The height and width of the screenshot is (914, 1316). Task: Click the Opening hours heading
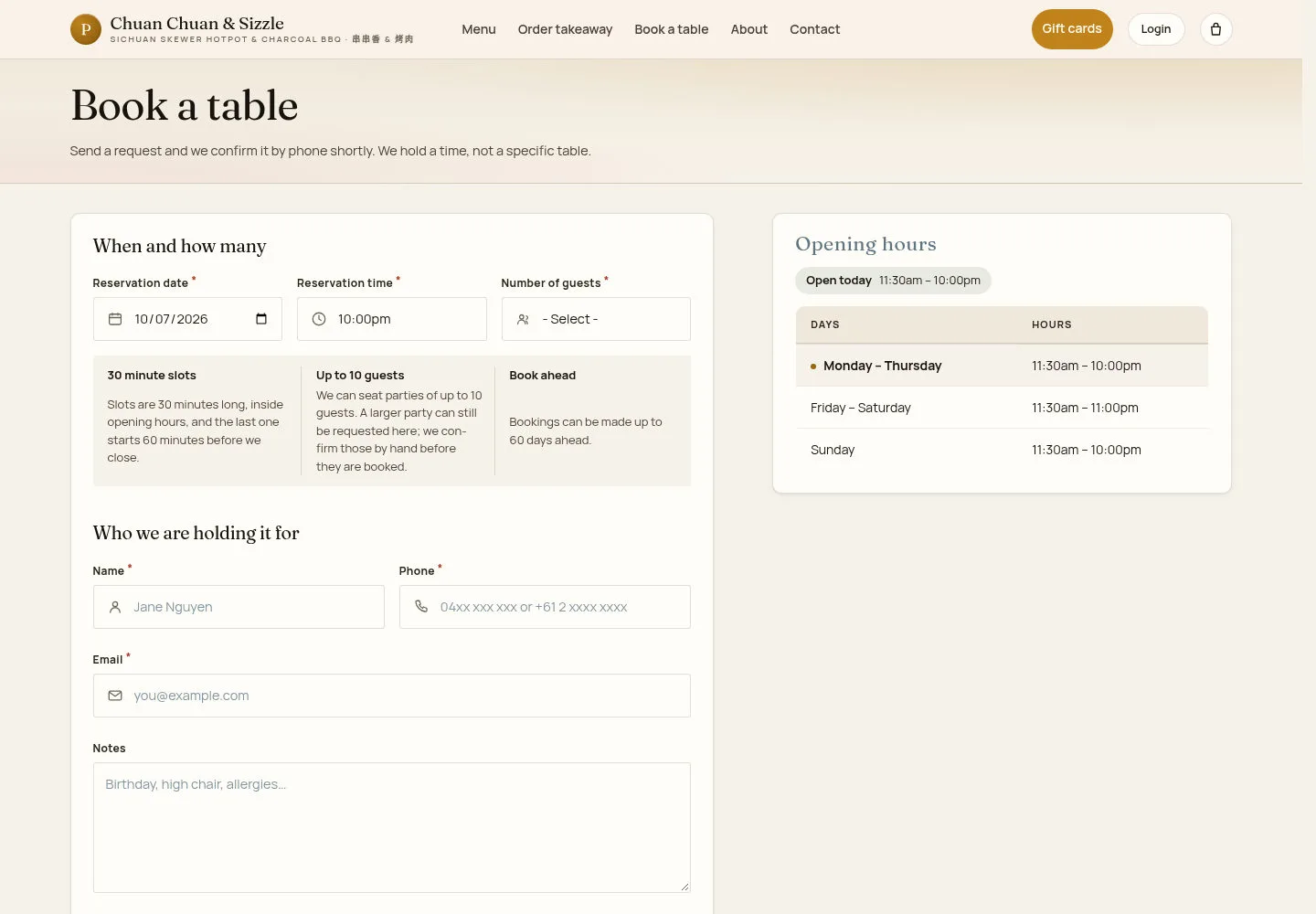coord(865,244)
